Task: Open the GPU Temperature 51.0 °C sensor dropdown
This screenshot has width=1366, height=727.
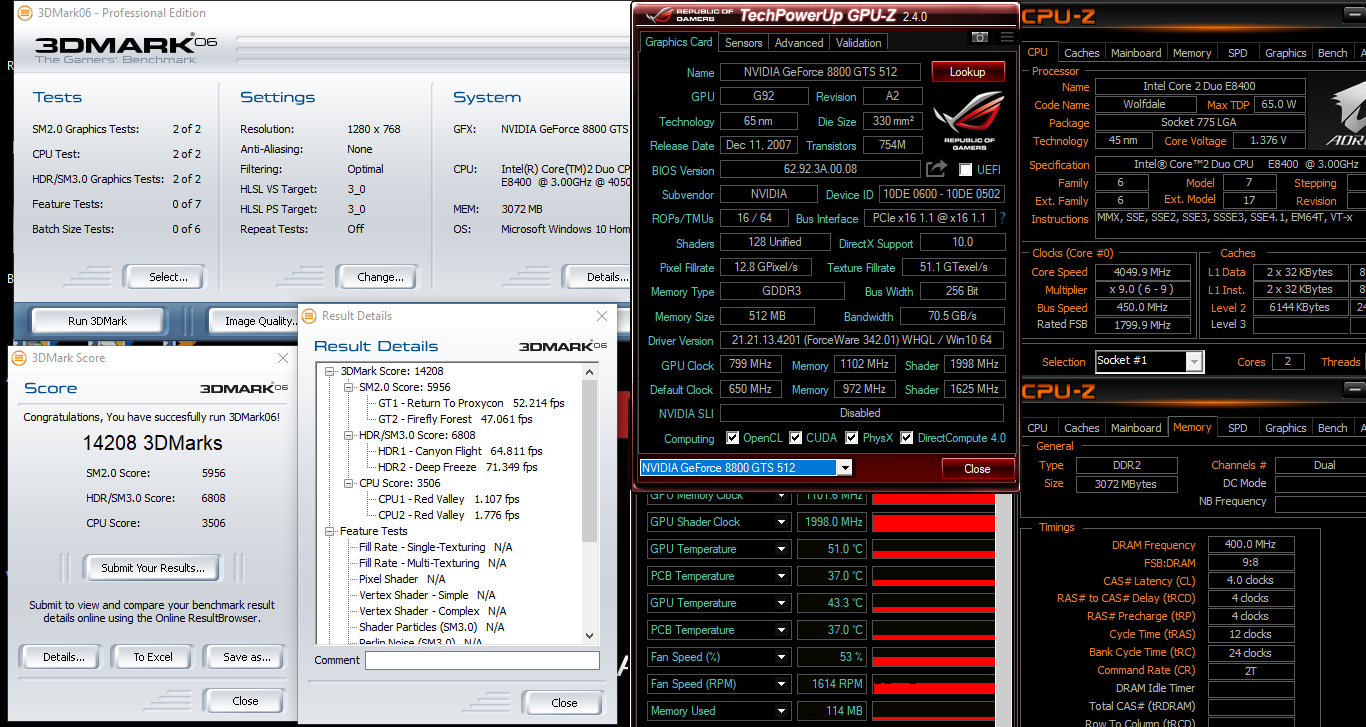Action: (781, 549)
